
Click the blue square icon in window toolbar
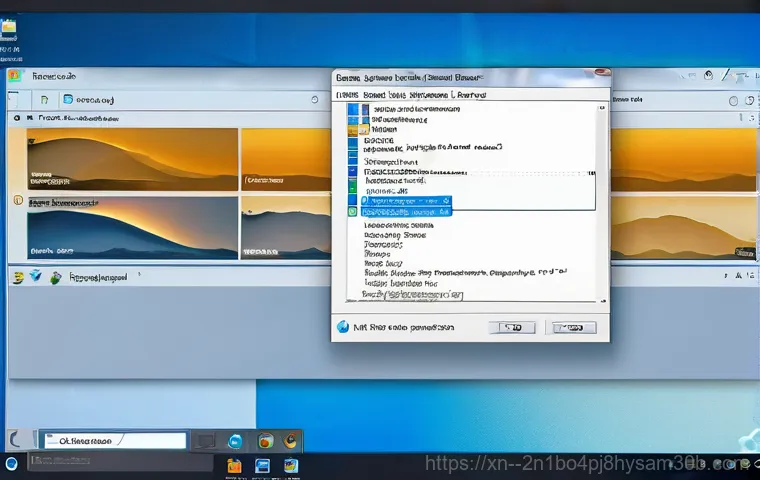coord(68,100)
